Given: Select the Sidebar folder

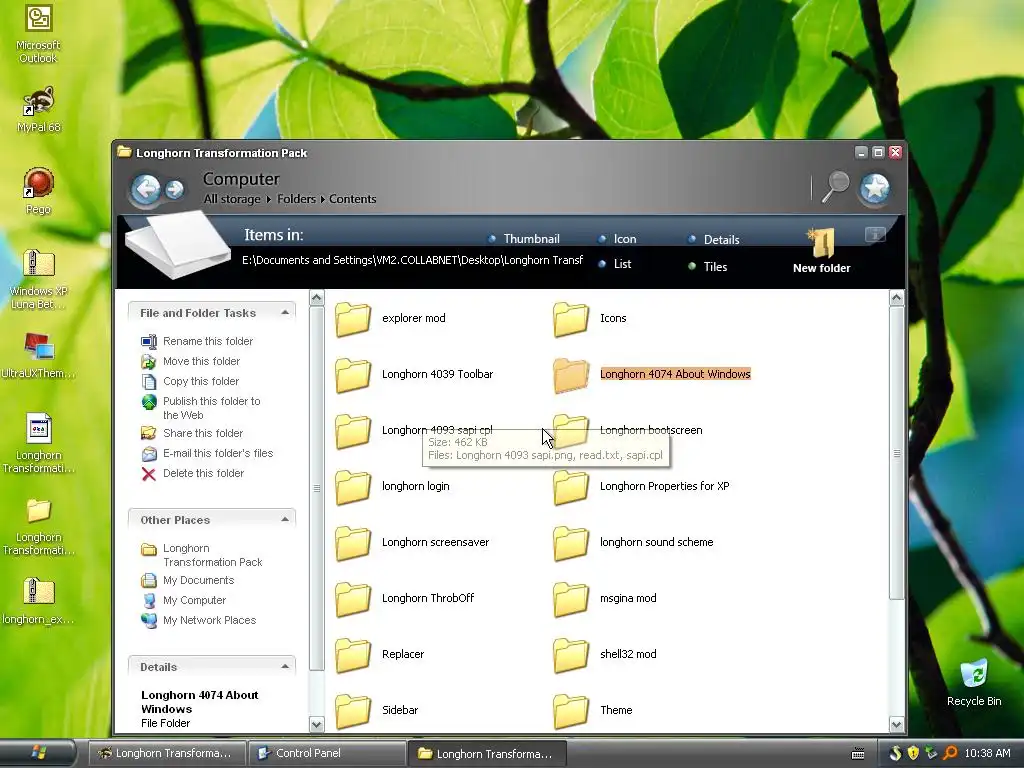Looking at the screenshot, I should [377, 711].
